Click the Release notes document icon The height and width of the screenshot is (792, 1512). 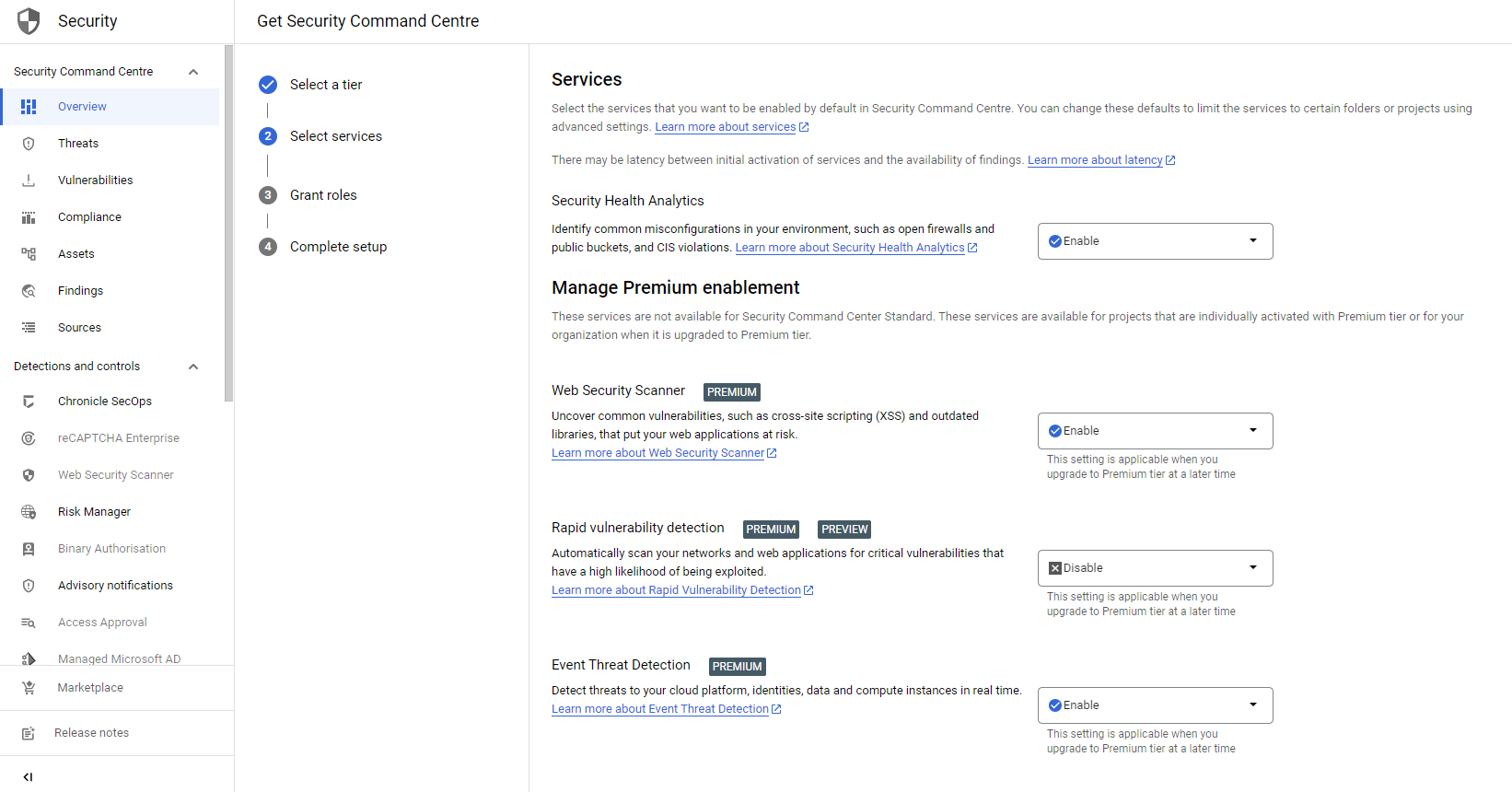click(29, 733)
